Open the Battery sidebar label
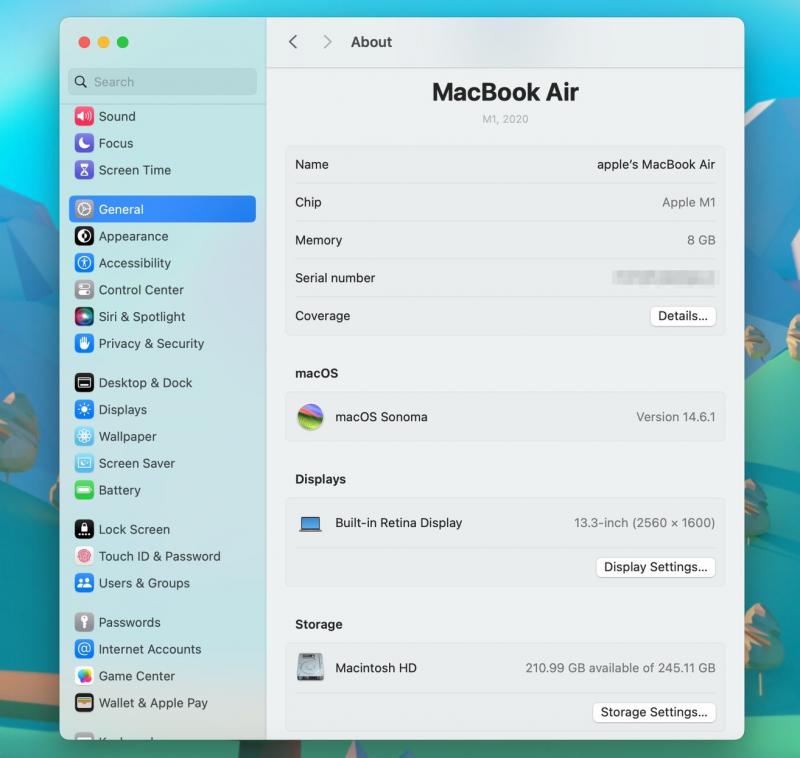 click(119, 490)
